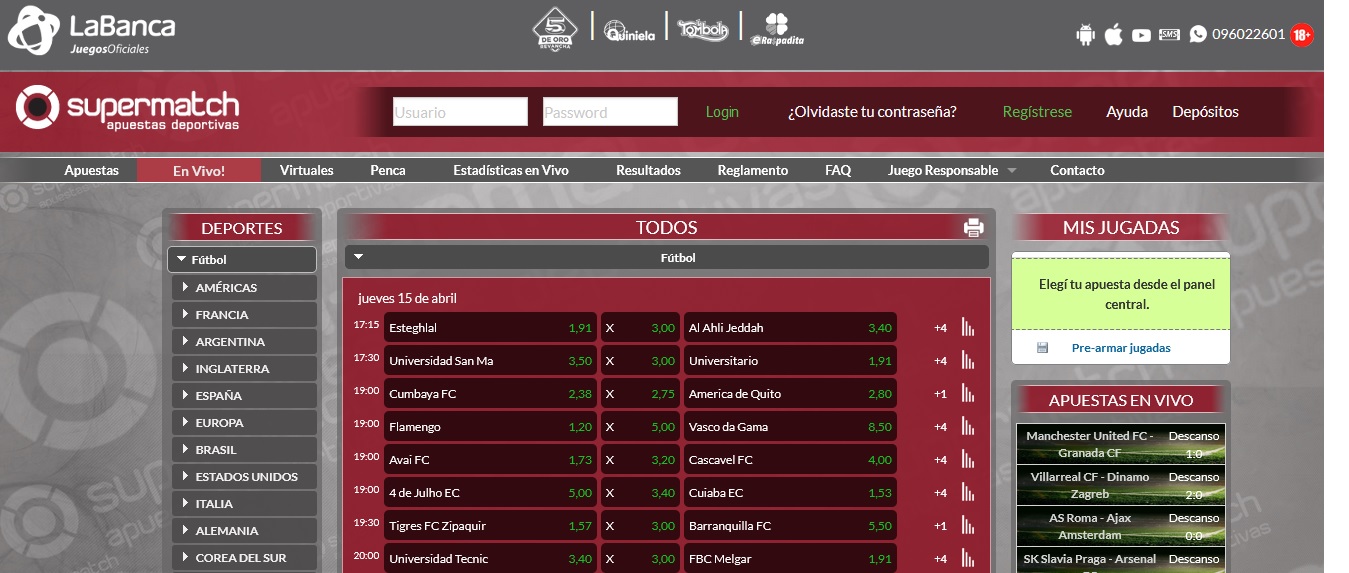The image size is (1349, 573).
Task: Expand the ESTADOS UNIDOS region
Action: 244,476
